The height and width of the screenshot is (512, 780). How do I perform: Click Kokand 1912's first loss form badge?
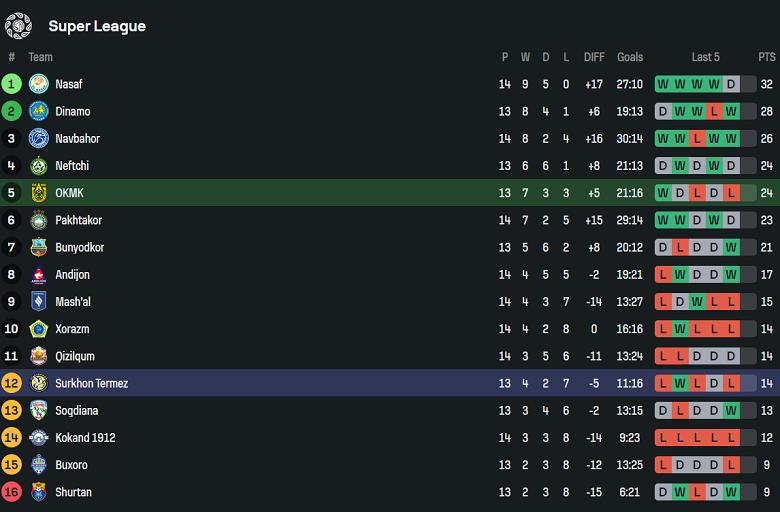click(x=663, y=437)
